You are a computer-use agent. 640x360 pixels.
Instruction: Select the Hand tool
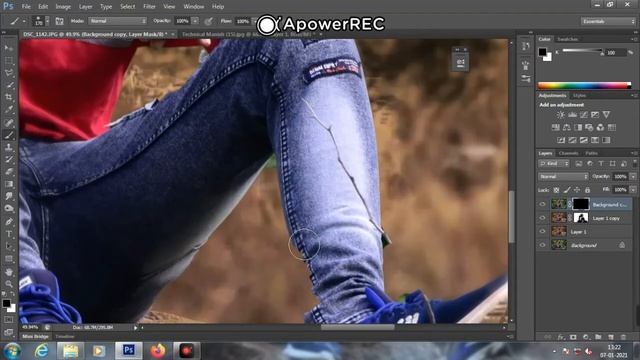click(9, 272)
